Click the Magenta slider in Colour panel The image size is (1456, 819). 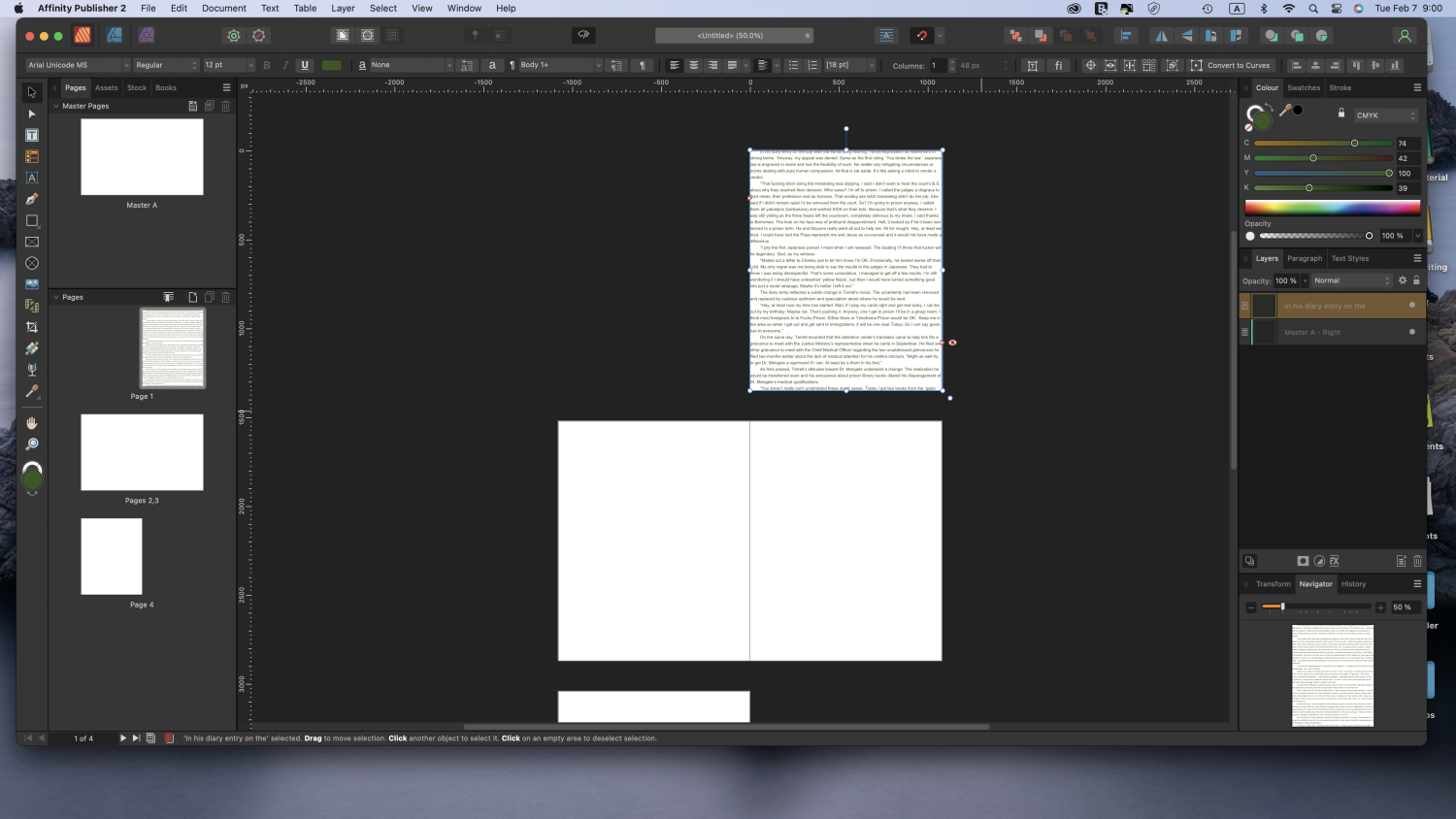coord(1322,158)
